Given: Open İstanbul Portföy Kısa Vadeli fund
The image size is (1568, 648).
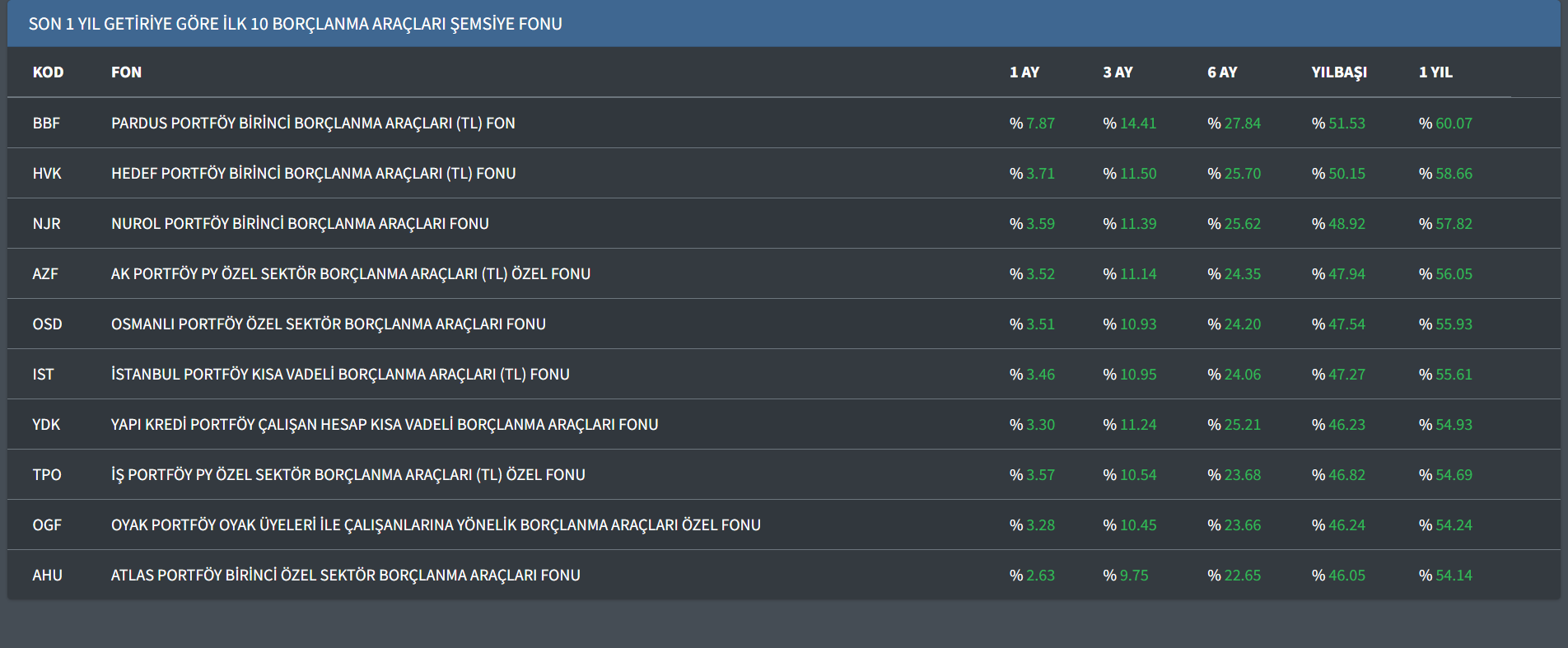Looking at the screenshot, I should [340, 375].
